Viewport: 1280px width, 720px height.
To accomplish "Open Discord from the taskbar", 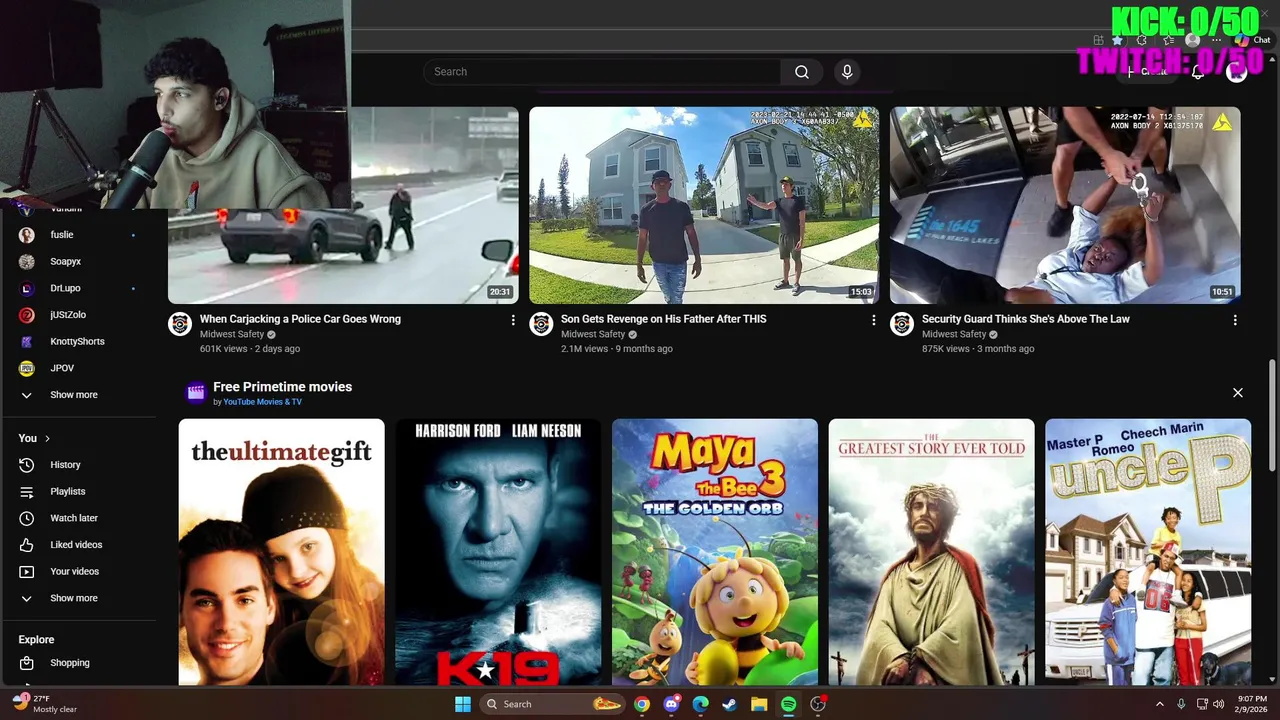I will tap(671, 704).
